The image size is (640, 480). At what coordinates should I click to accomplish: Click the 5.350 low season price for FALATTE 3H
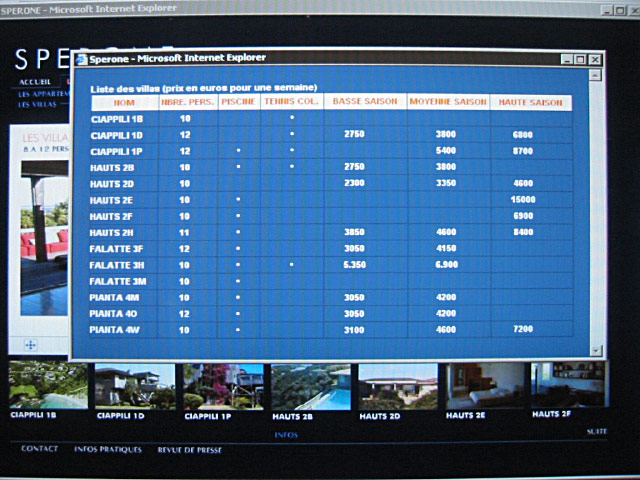(x=354, y=265)
